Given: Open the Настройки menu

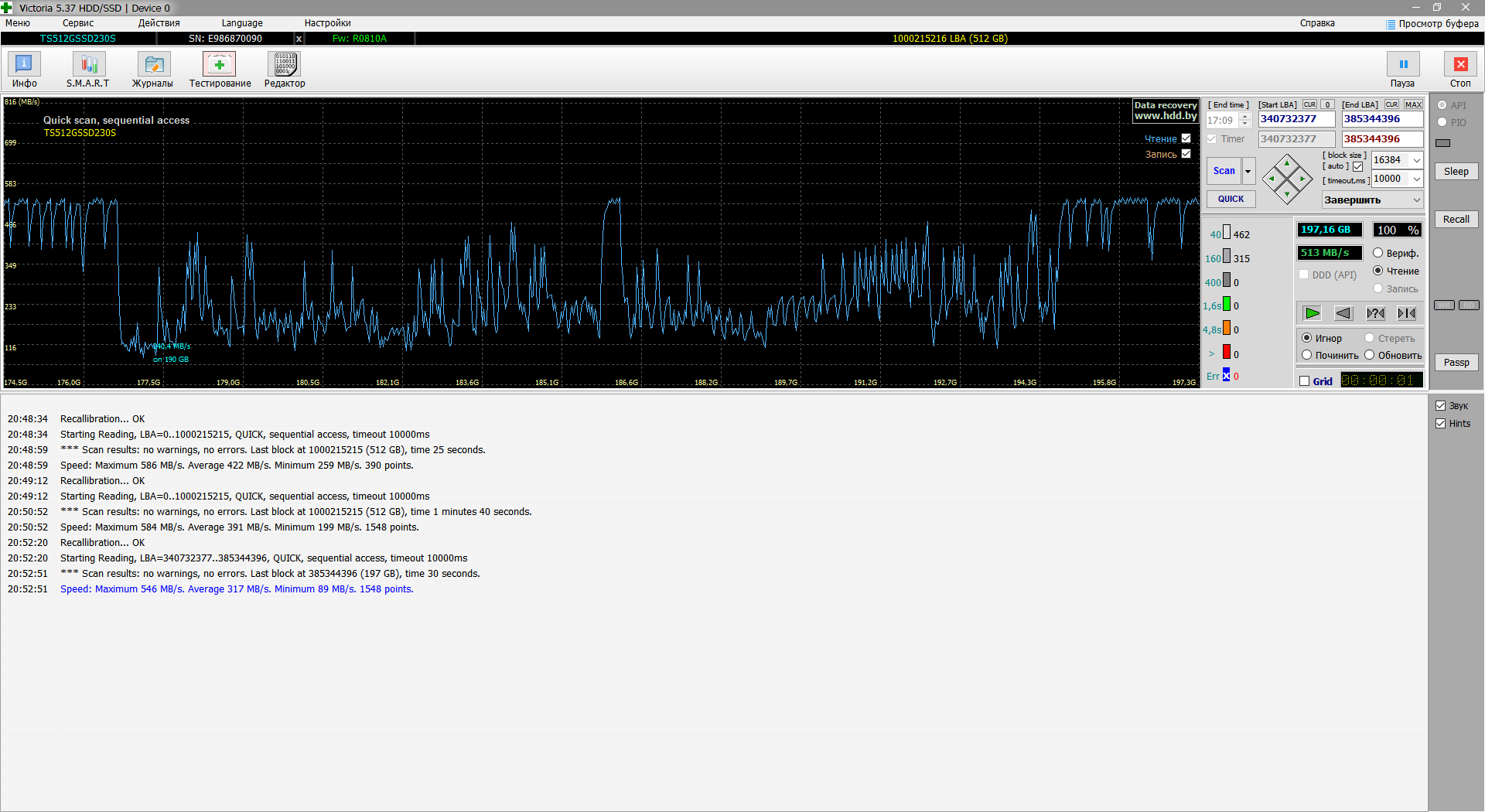Looking at the screenshot, I should tap(328, 23).
